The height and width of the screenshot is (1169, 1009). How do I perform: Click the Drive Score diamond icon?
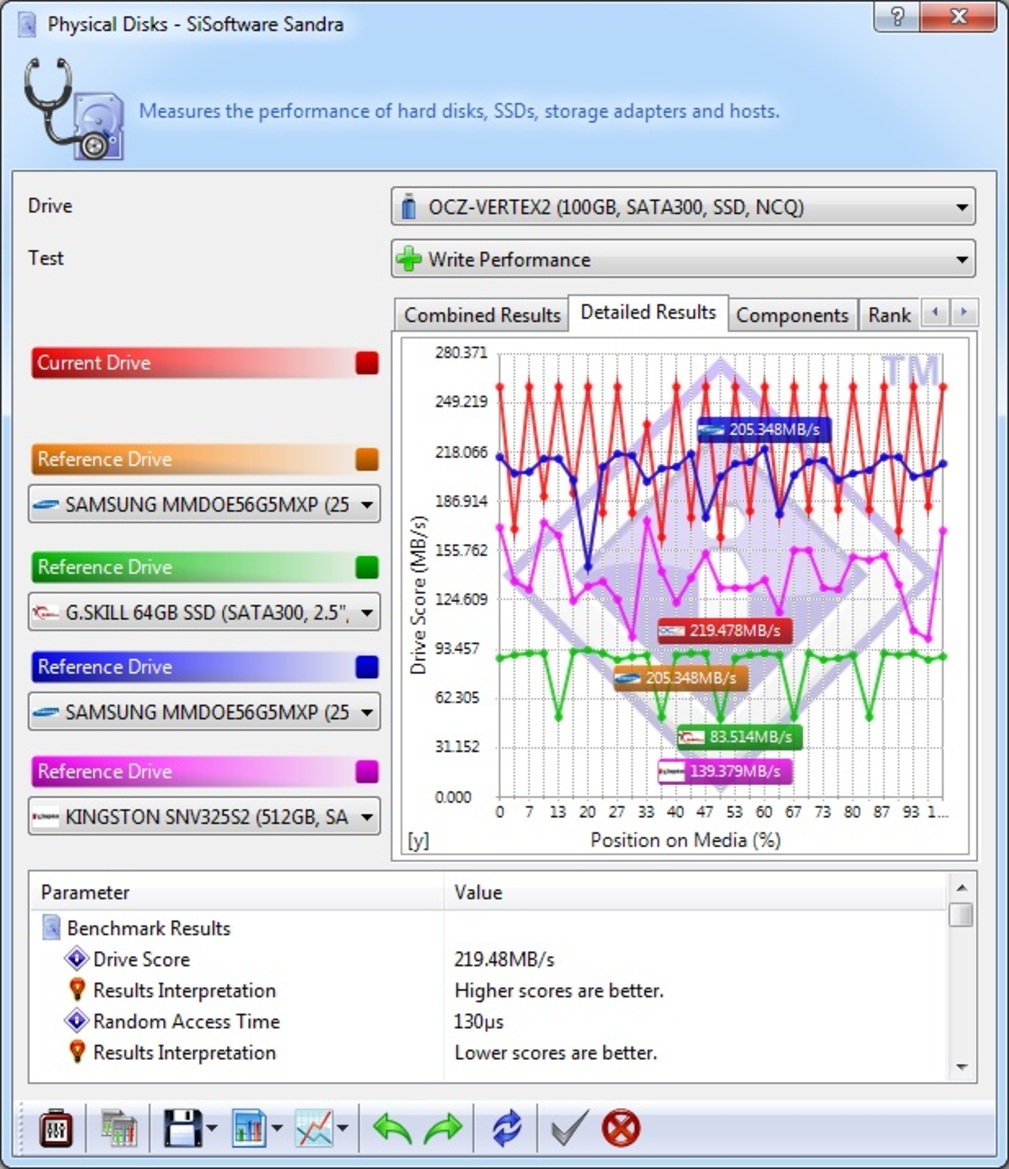[x=76, y=958]
